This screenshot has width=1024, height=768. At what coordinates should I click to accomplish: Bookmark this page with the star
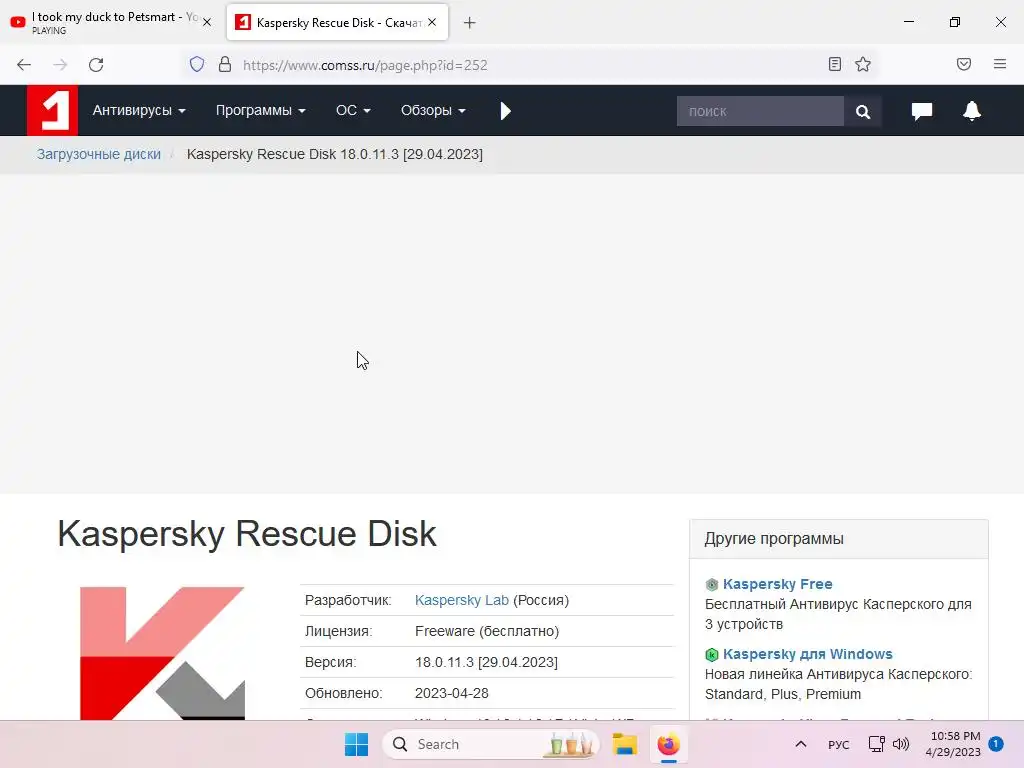pos(863,64)
